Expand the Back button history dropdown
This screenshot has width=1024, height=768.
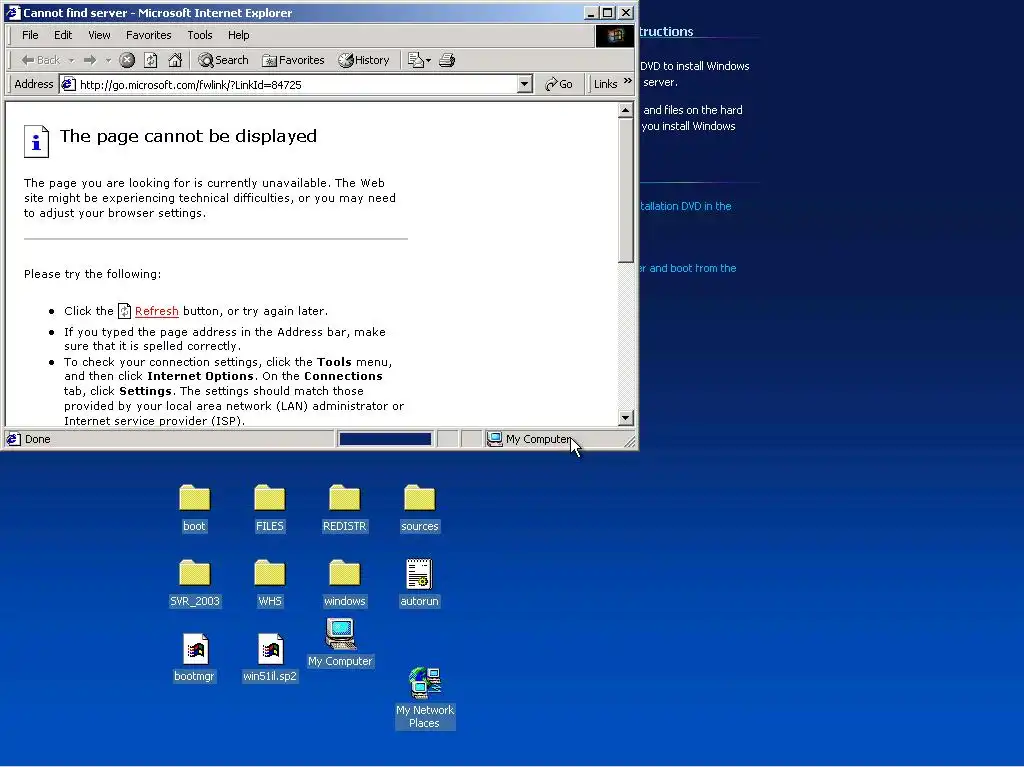click(x=71, y=61)
